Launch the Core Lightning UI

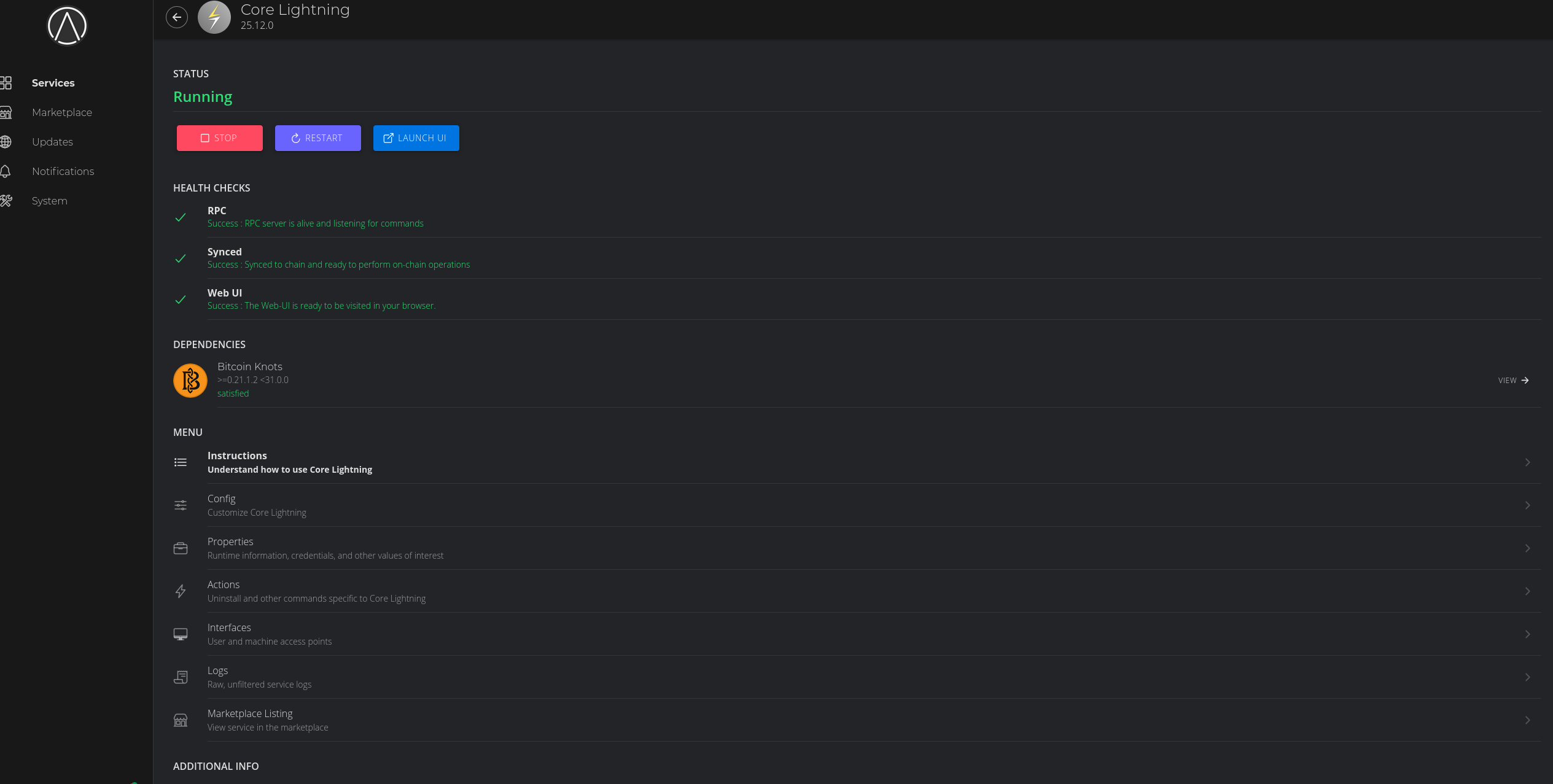click(x=416, y=138)
